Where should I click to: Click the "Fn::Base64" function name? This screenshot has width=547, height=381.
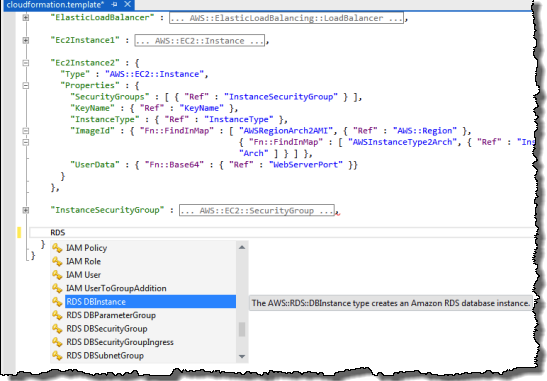coord(174,165)
